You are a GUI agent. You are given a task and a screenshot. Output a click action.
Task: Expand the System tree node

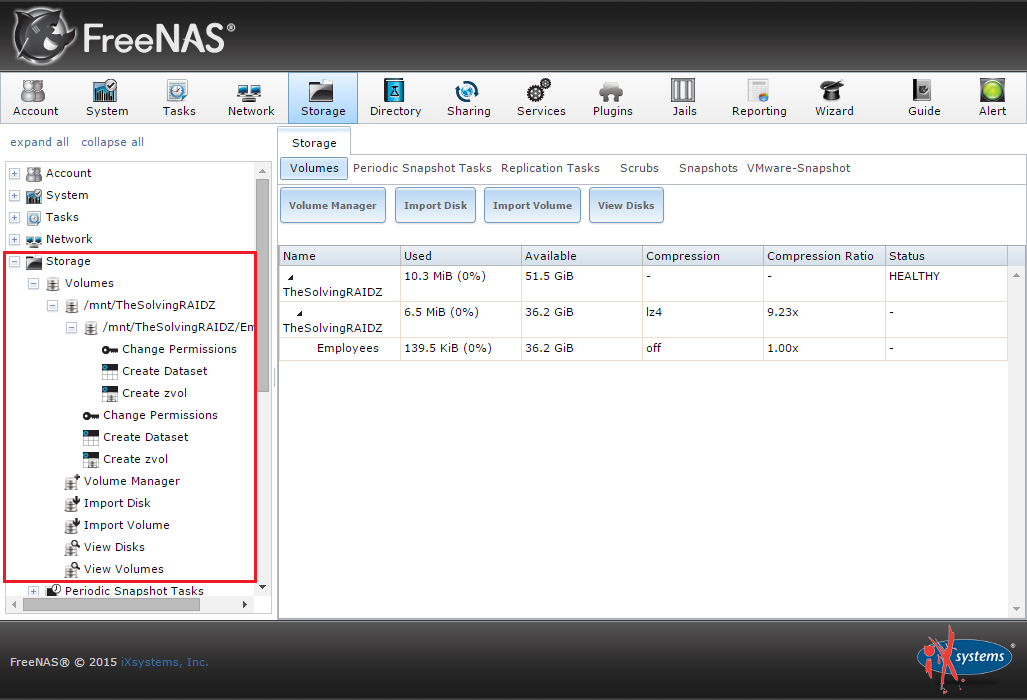coord(14,196)
